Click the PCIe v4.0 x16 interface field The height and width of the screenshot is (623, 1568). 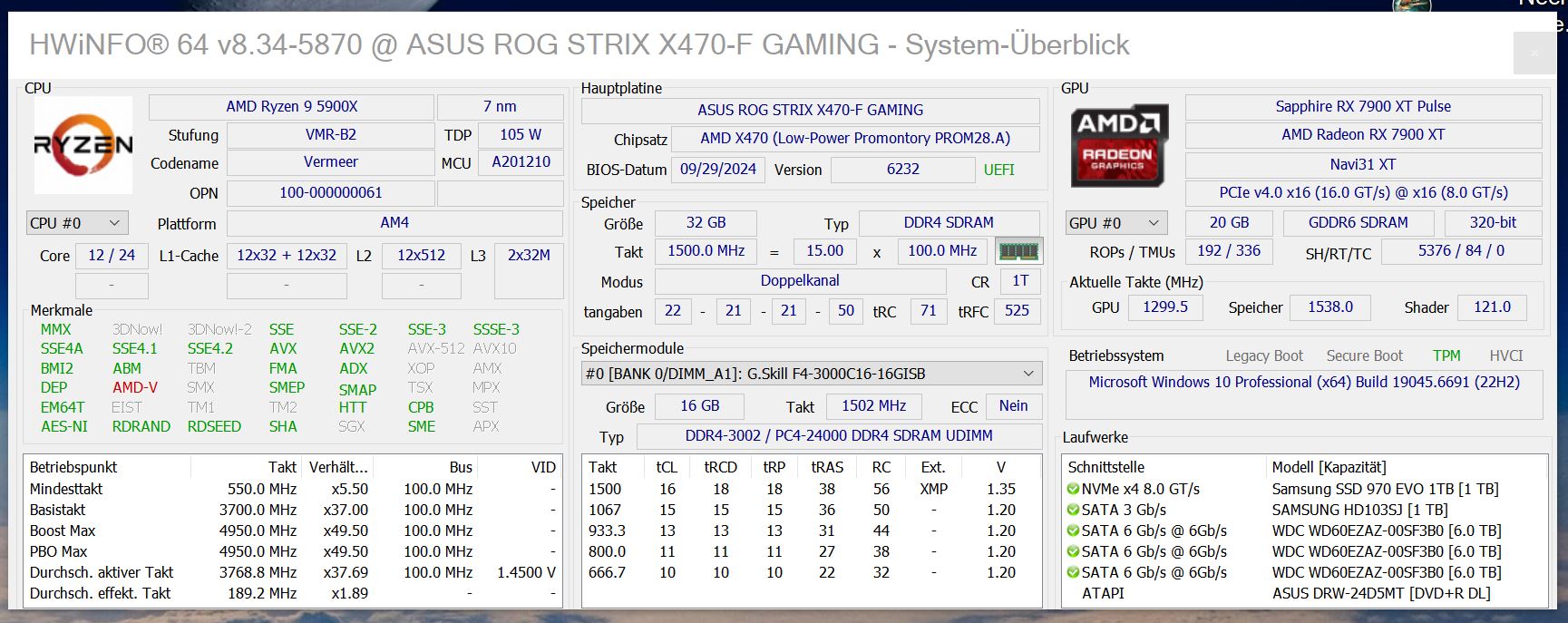[x=1363, y=193]
